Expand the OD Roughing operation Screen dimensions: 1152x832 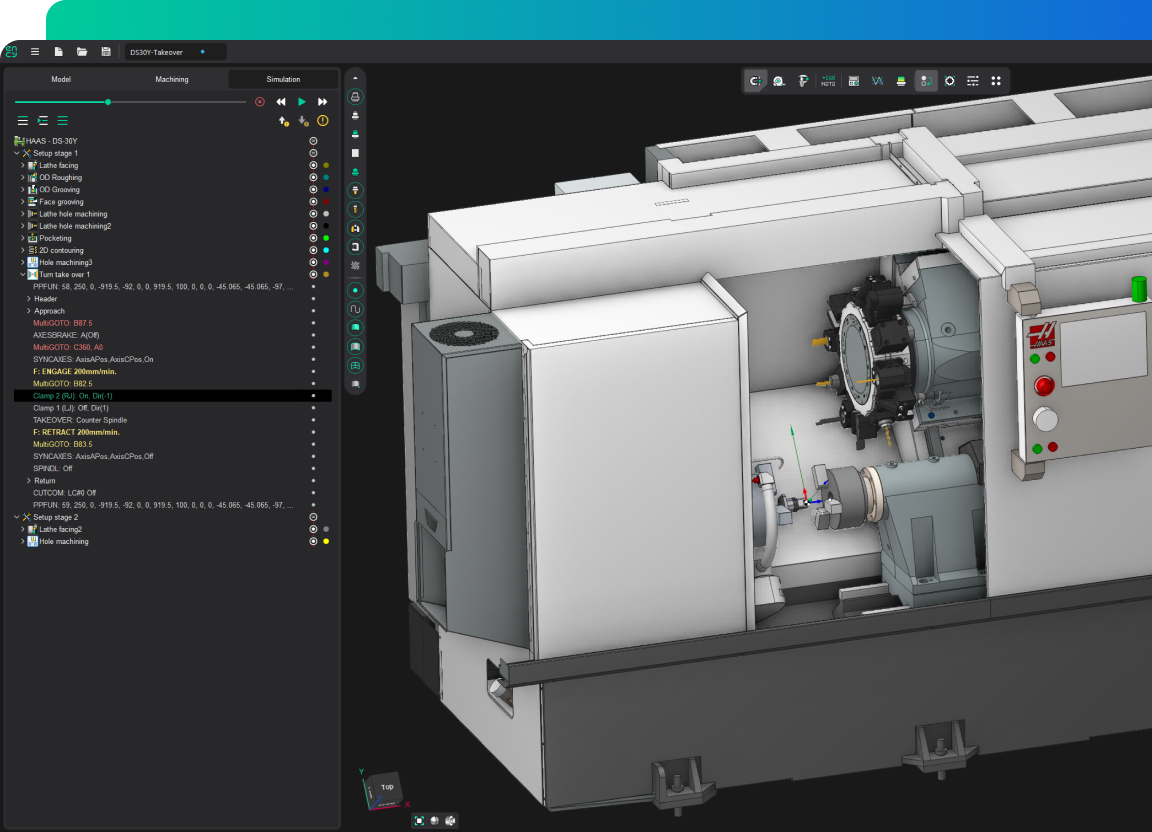coord(23,177)
